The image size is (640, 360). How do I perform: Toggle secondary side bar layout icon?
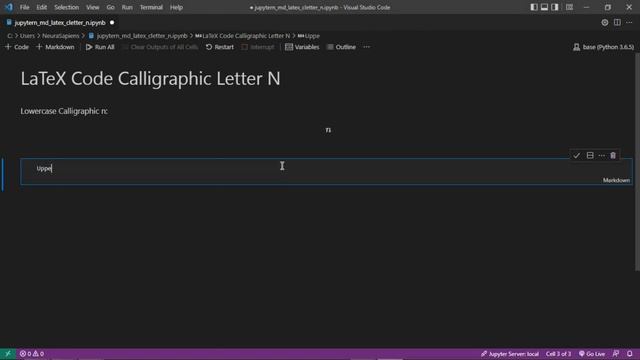point(555,7)
